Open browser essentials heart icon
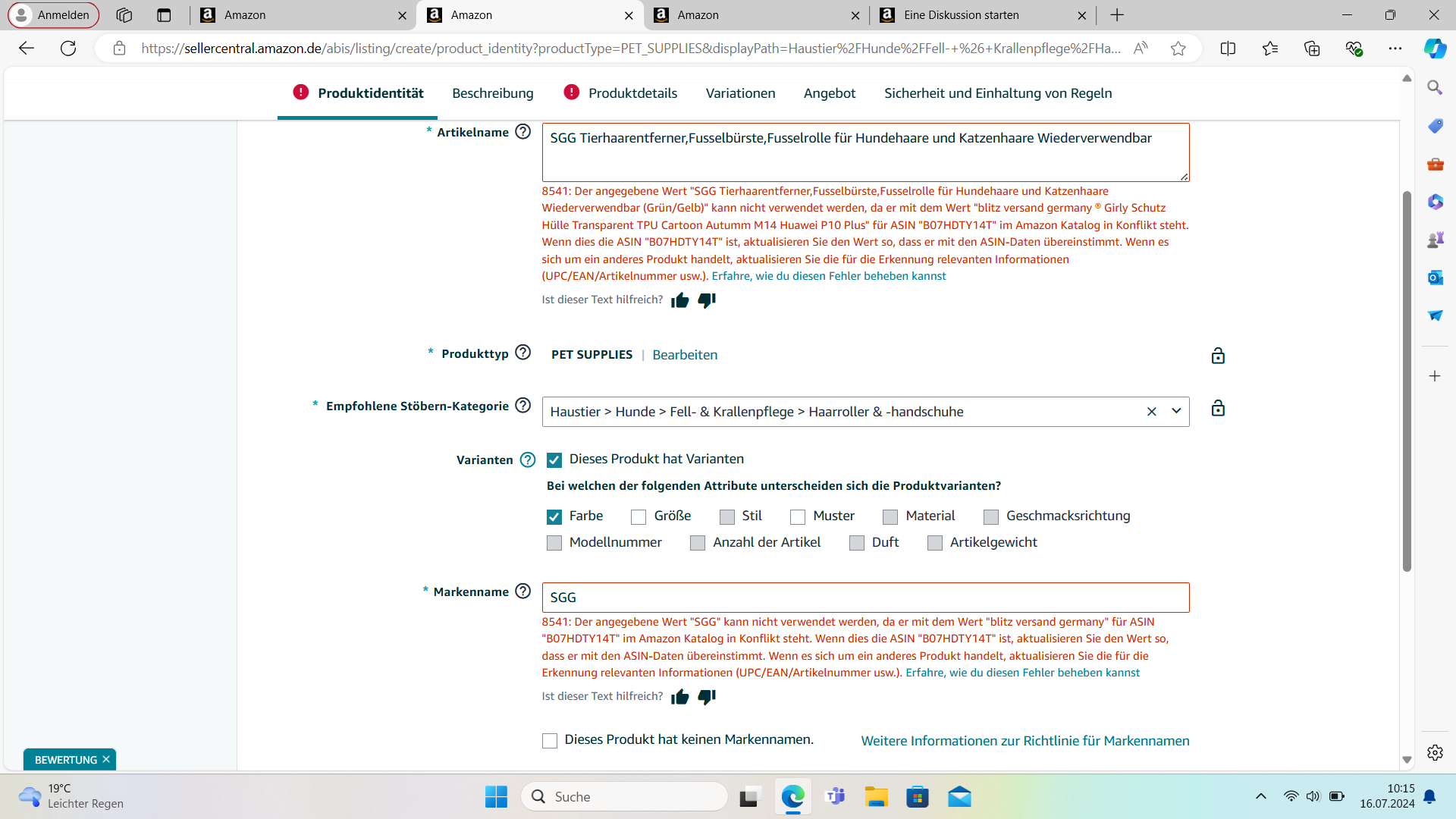The width and height of the screenshot is (1456, 819). (1354, 49)
